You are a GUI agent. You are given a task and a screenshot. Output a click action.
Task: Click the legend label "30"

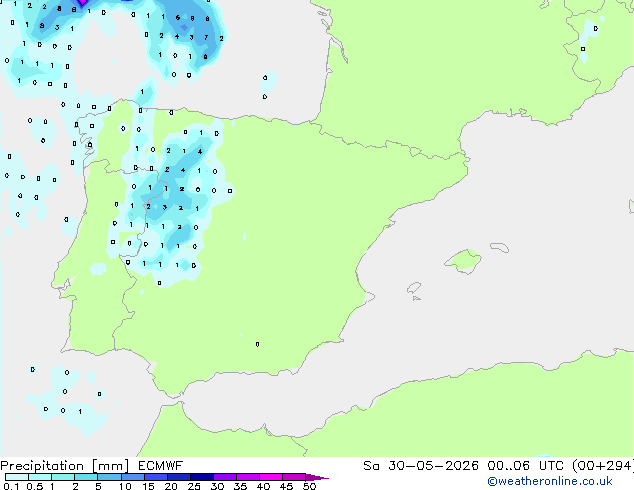point(217,486)
